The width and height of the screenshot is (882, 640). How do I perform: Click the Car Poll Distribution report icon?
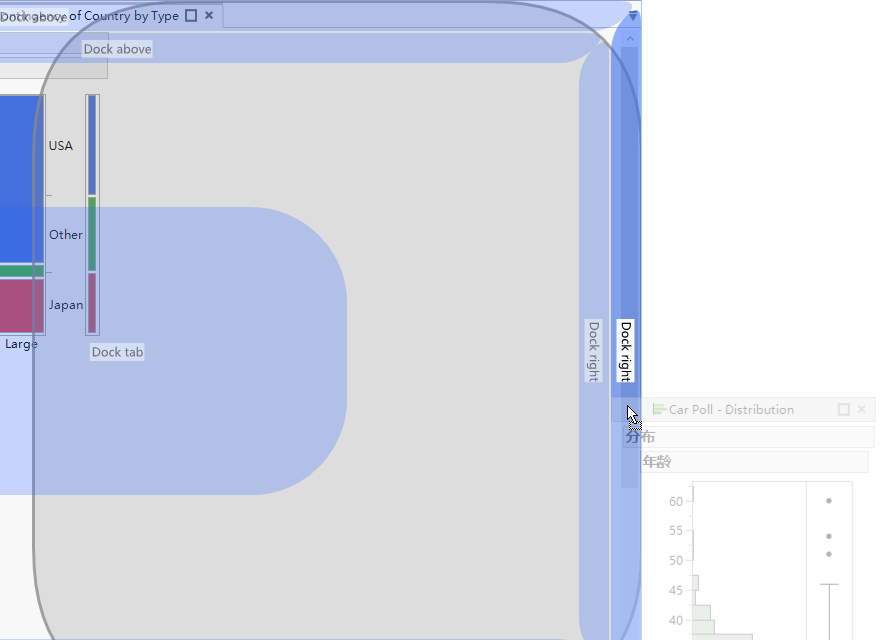(x=659, y=409)
